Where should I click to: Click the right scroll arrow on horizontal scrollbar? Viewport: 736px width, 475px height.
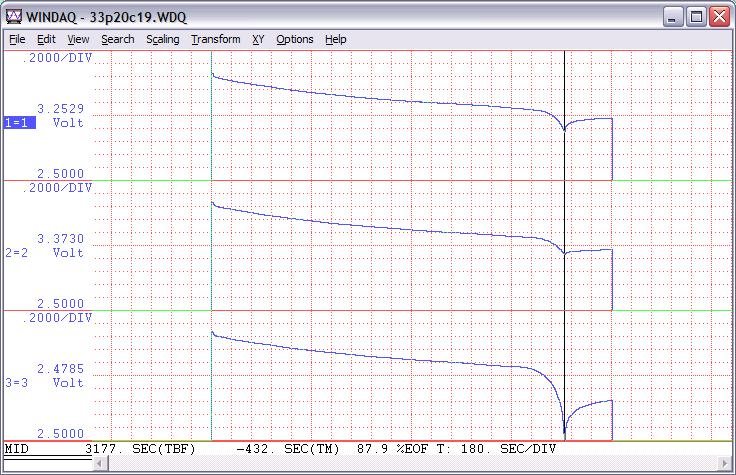724,464
